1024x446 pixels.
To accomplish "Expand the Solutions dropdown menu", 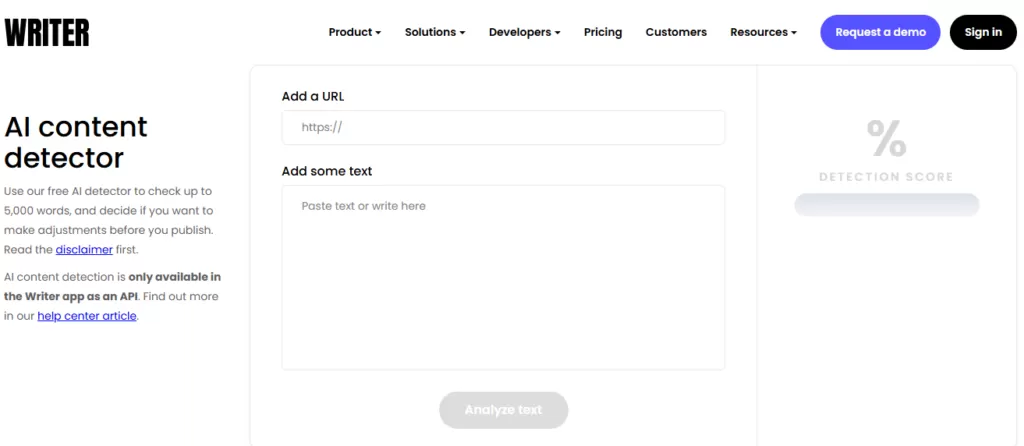I will click(x=435, y=32).
